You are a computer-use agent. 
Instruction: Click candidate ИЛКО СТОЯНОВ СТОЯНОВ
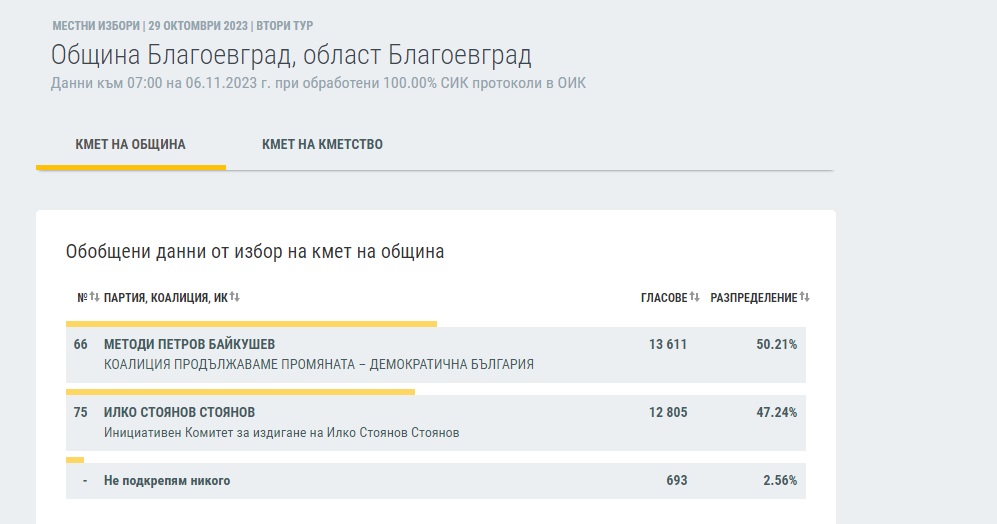(x=179, y=412)
